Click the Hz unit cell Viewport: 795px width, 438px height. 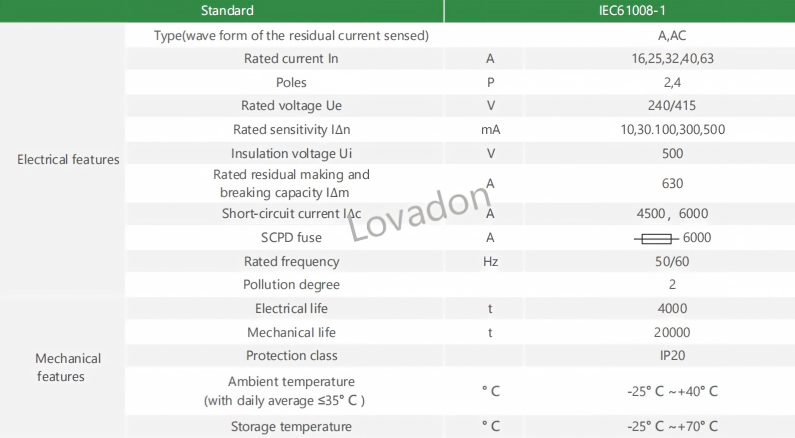(x=490, y=262)
